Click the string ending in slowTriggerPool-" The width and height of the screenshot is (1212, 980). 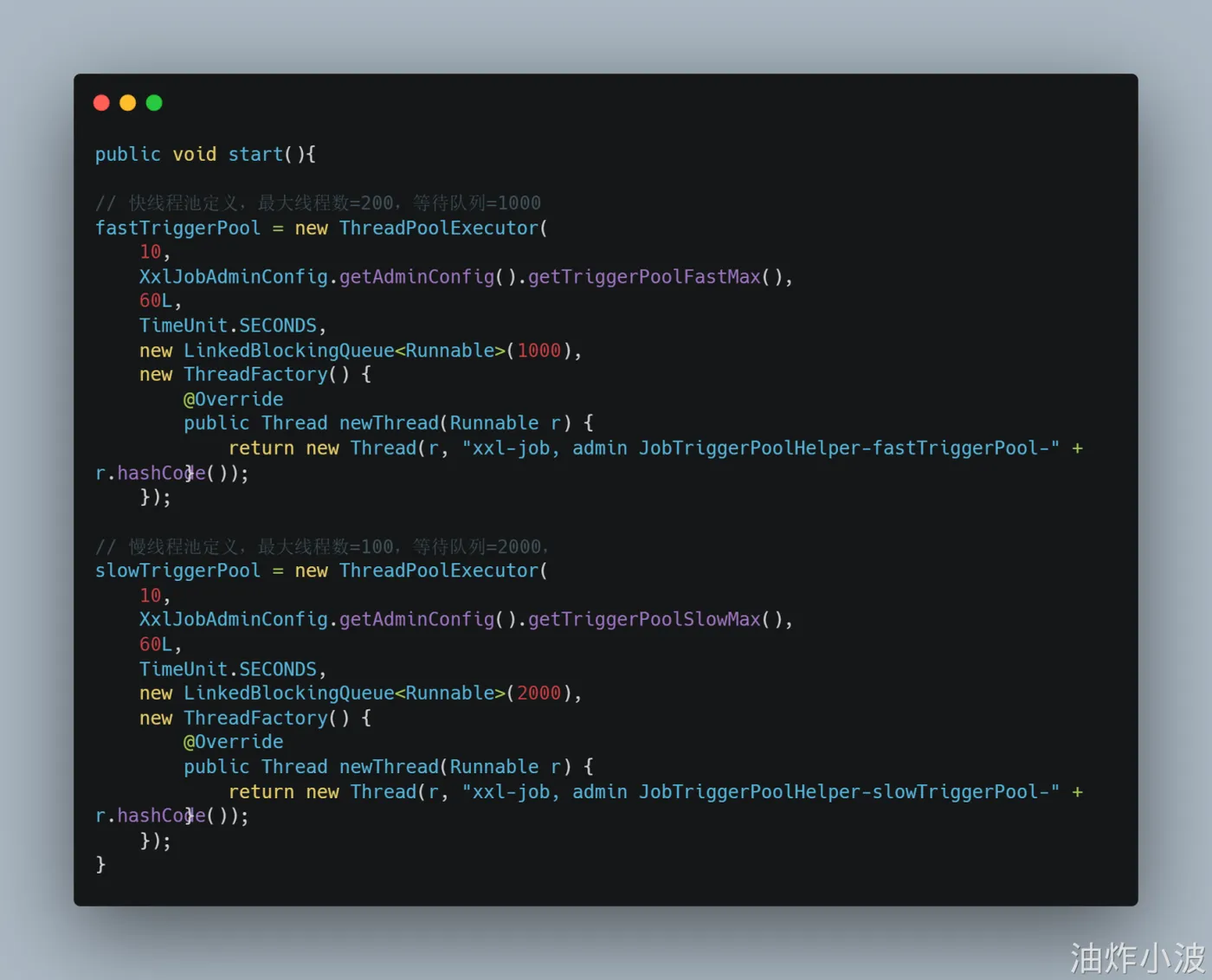(x=761, y=791)
